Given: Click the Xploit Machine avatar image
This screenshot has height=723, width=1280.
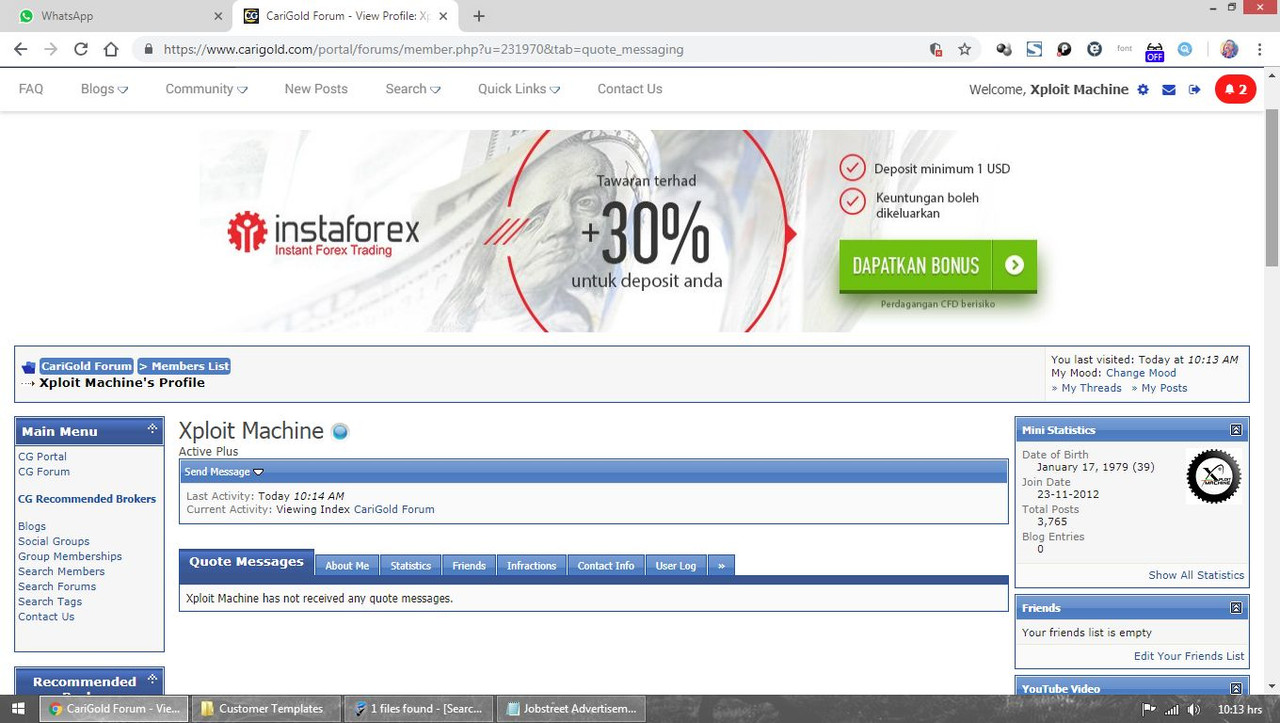Looking at the screenshot, I should (x=1213, y=476).
